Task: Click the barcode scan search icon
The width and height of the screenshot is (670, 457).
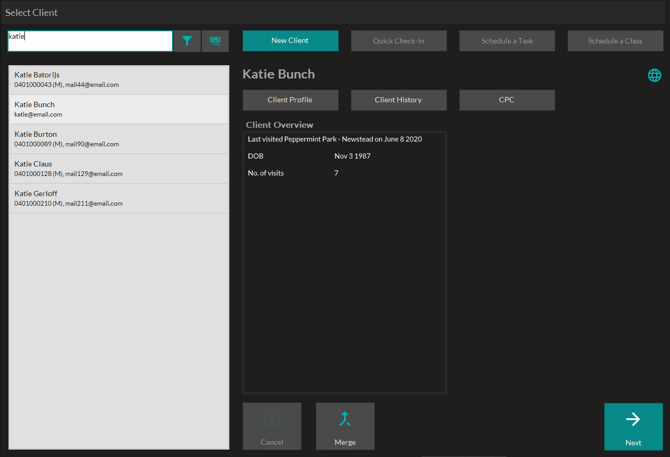Action: pyautogui.click(x=215, y=41)
